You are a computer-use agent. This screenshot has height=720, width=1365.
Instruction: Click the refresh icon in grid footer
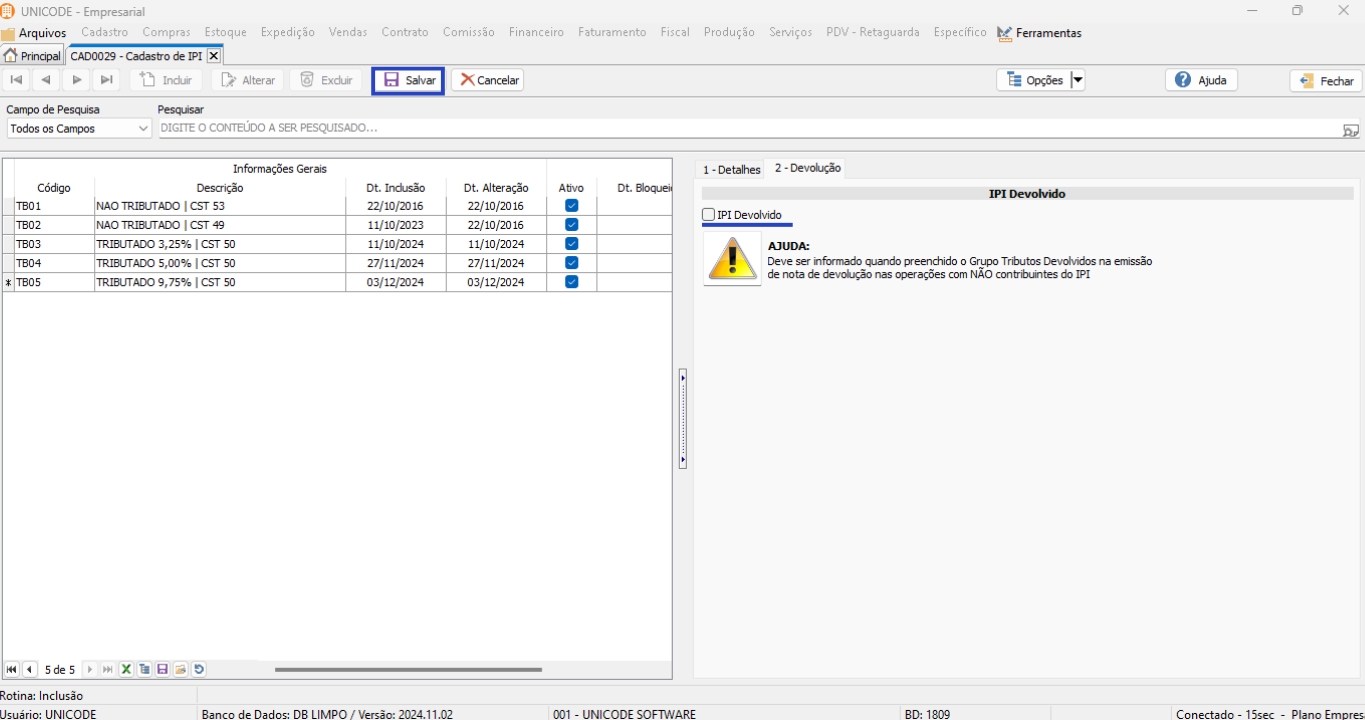click(x=199, y=670)
